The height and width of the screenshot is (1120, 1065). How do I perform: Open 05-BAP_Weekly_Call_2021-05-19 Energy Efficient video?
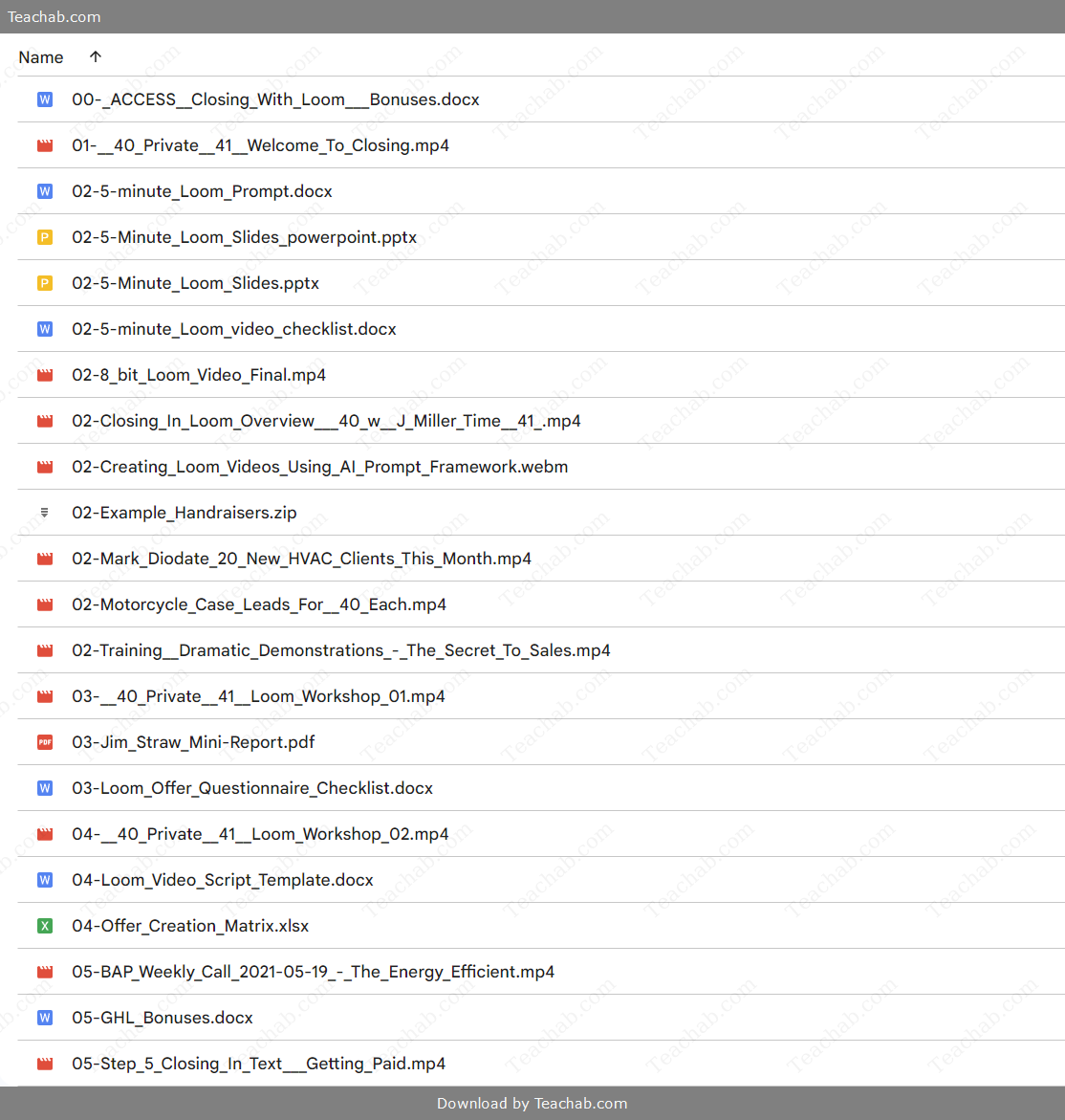point(313,972)
